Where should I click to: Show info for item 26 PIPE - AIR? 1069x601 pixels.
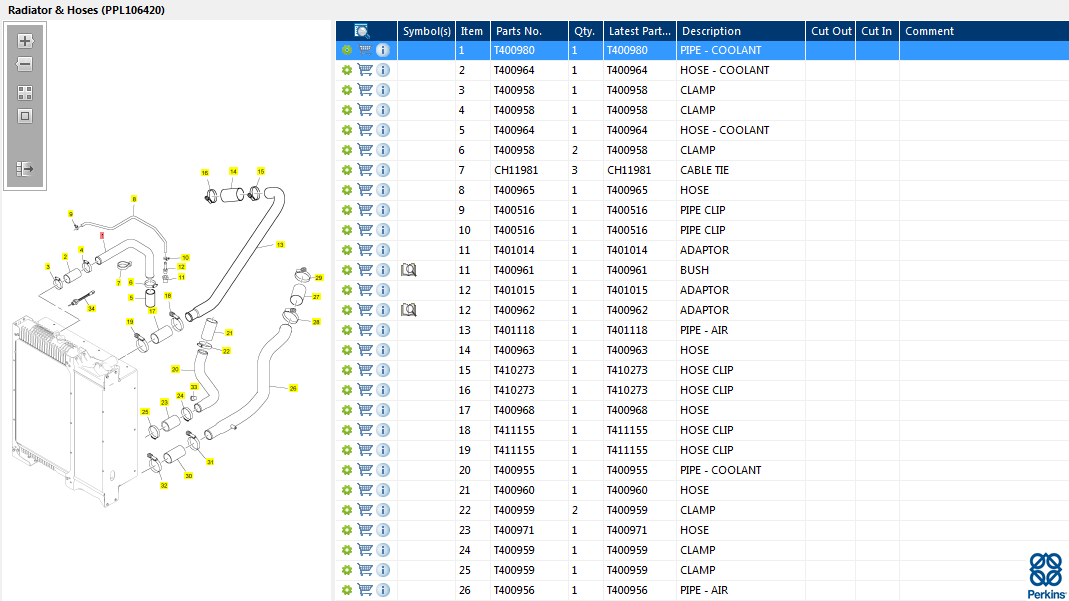383,590
